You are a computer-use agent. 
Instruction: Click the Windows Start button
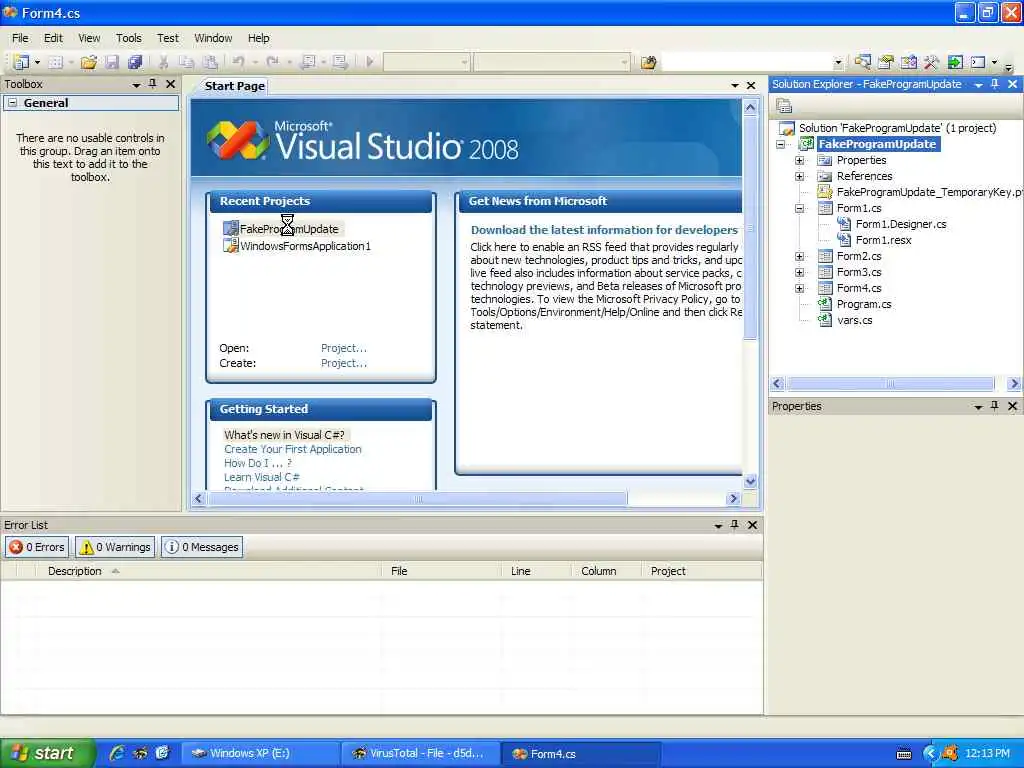click(48, 753)
